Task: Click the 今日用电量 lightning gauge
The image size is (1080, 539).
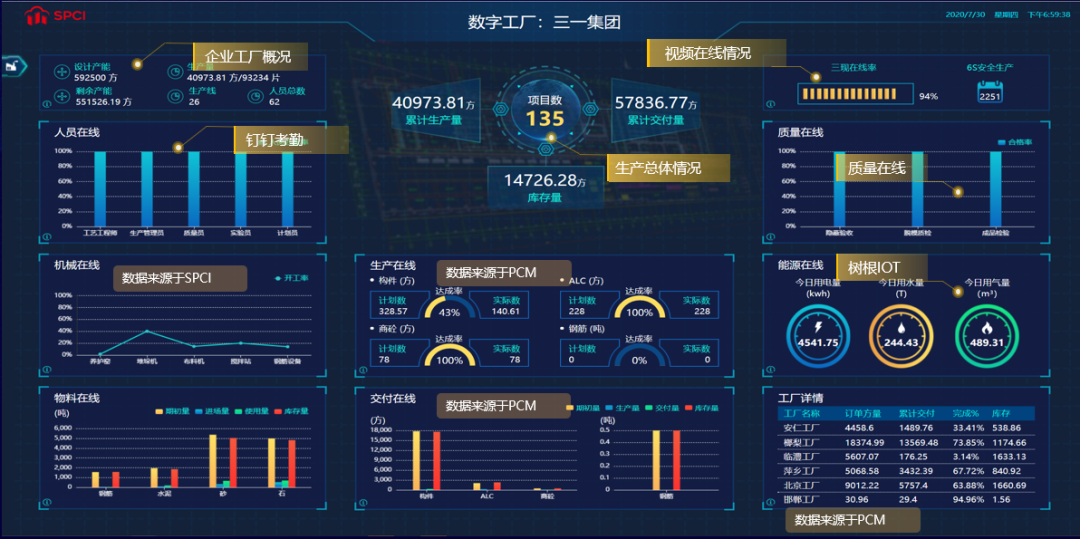Action: coord(818,335)
